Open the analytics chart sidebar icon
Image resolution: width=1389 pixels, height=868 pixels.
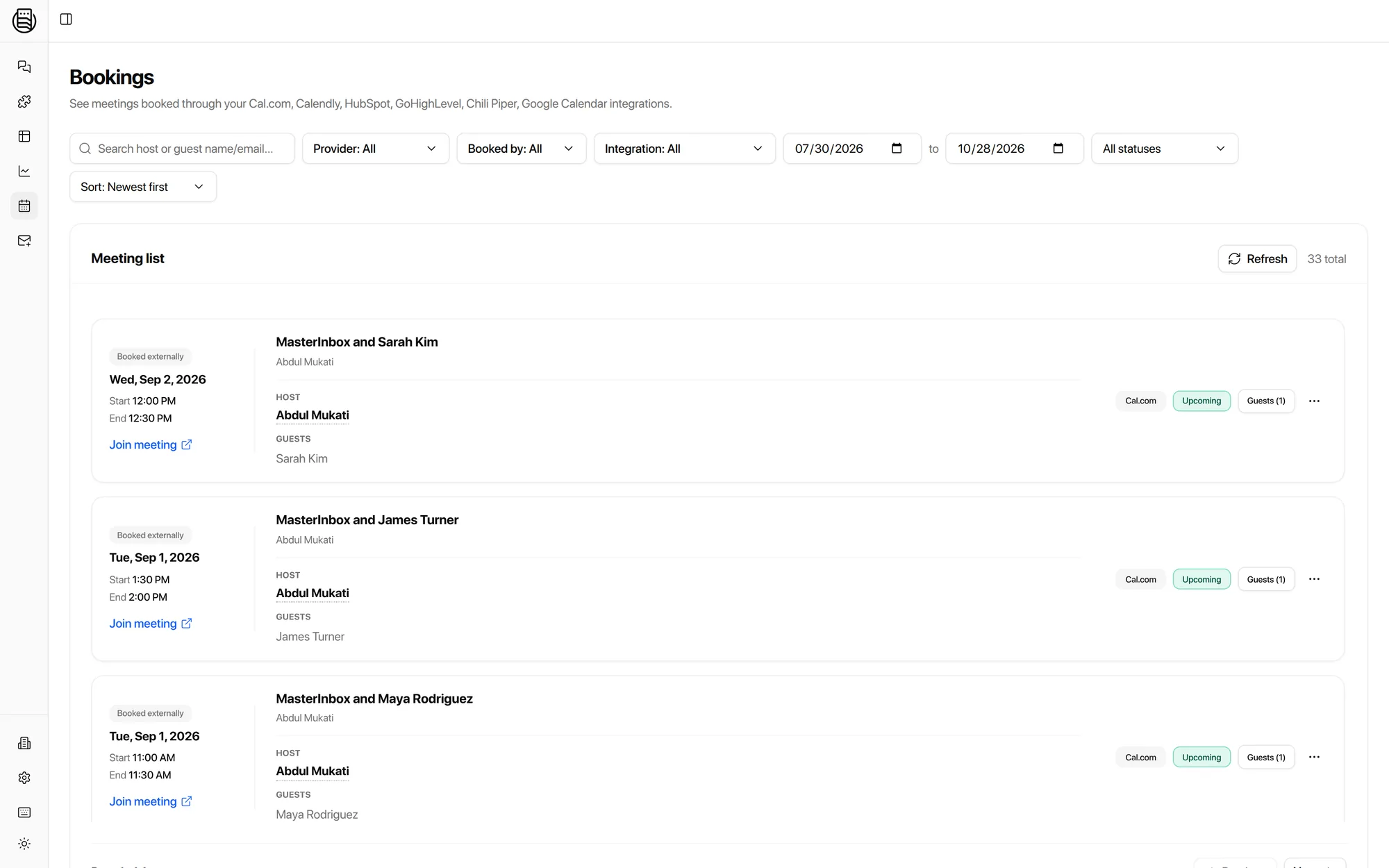pos(24,171)
